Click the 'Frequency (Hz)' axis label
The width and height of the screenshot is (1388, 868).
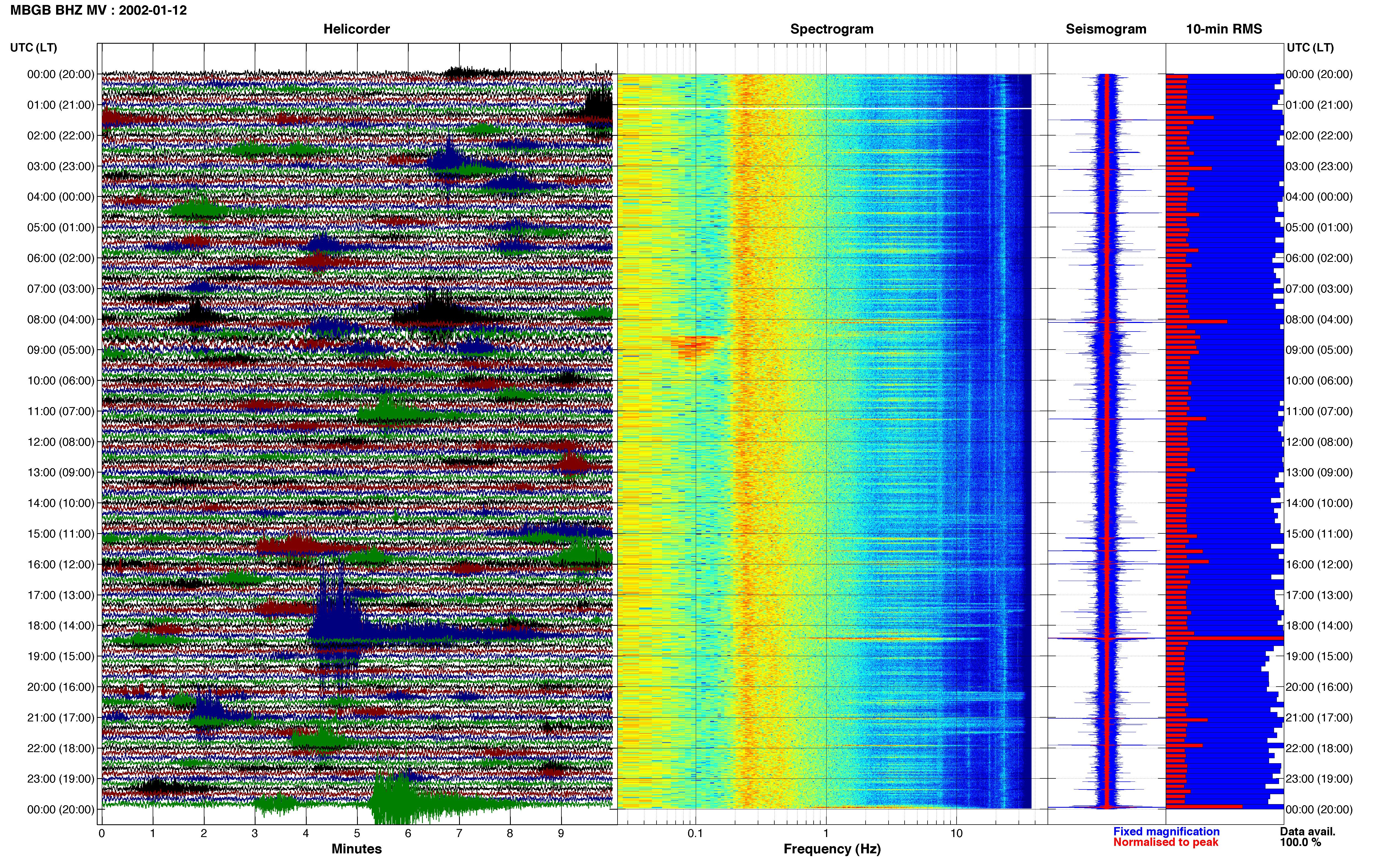pyautogui.click(x=832, y=849)
